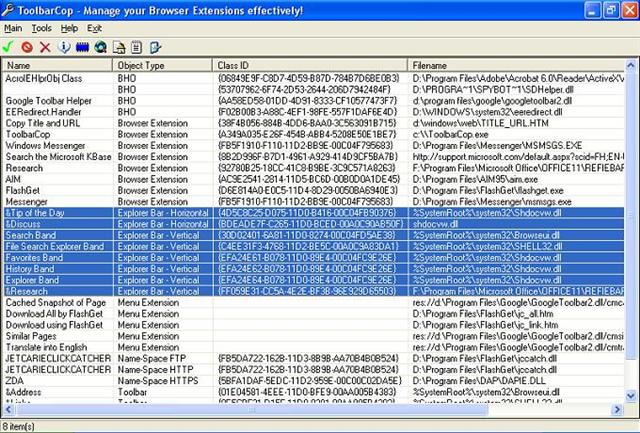Select the Explorer Band row

[313, 280]
